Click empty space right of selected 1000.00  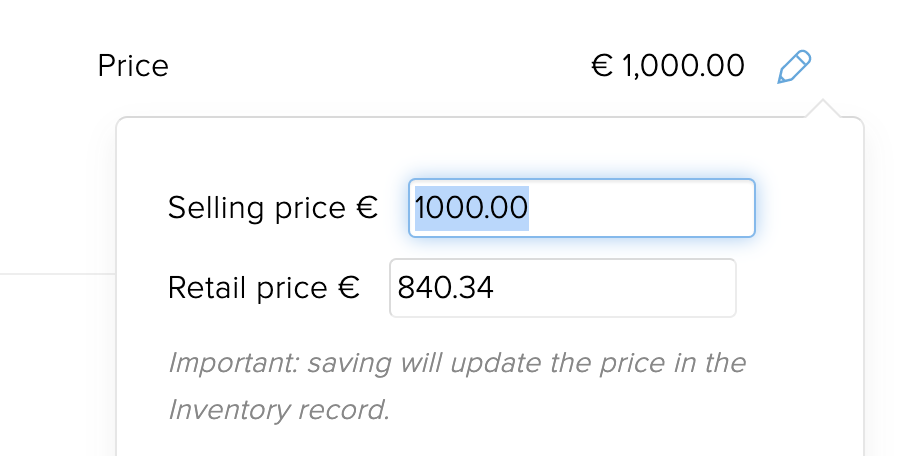coord(640,208)
